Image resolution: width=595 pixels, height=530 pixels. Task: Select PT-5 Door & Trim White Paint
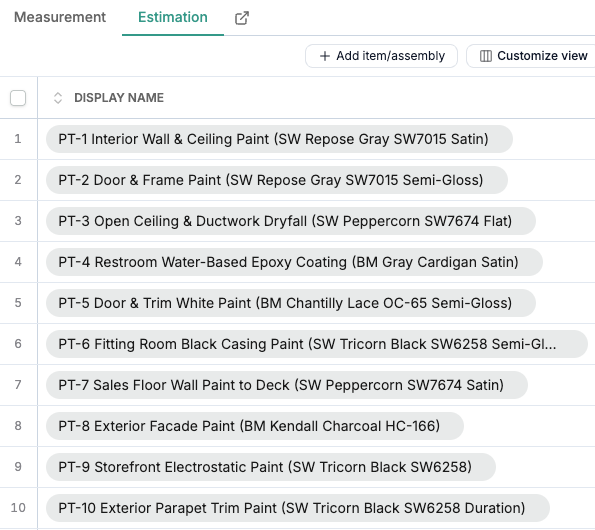click(291, 303)
